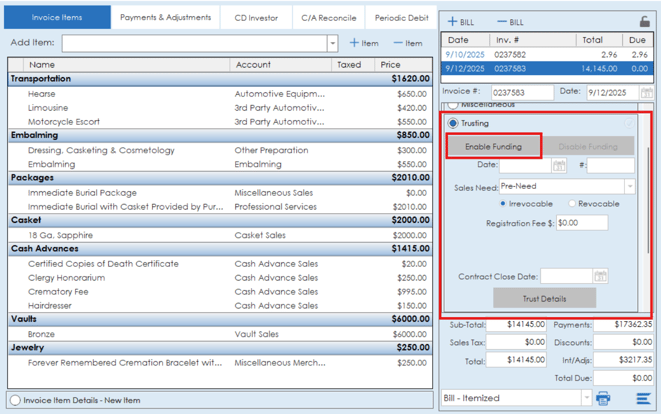Expand the Bill - Itemized dropdown
This screenshot has height=414, width=661.
coord(584,398)
